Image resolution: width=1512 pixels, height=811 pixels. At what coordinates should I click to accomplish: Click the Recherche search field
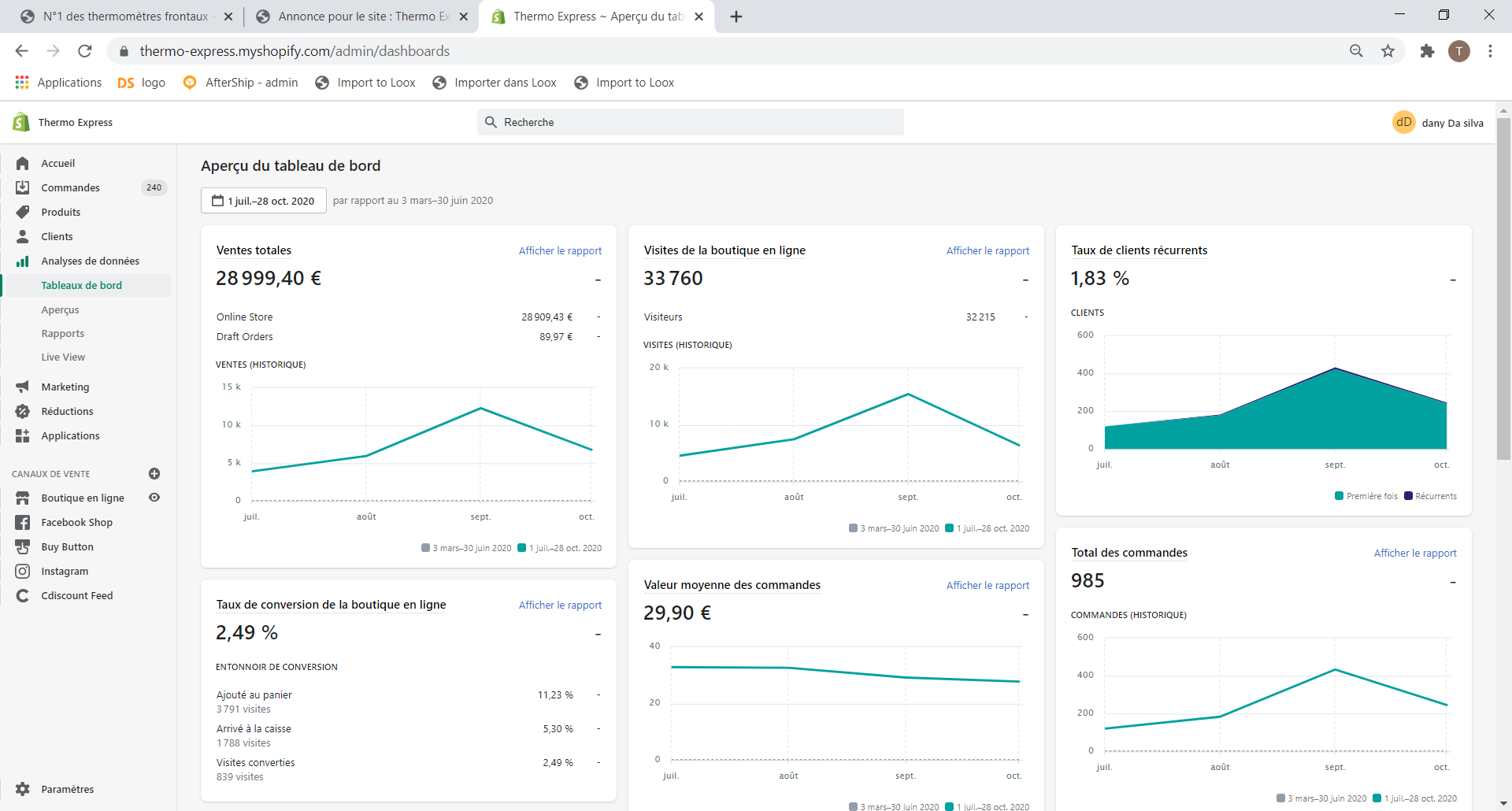(x=691, y=122)
